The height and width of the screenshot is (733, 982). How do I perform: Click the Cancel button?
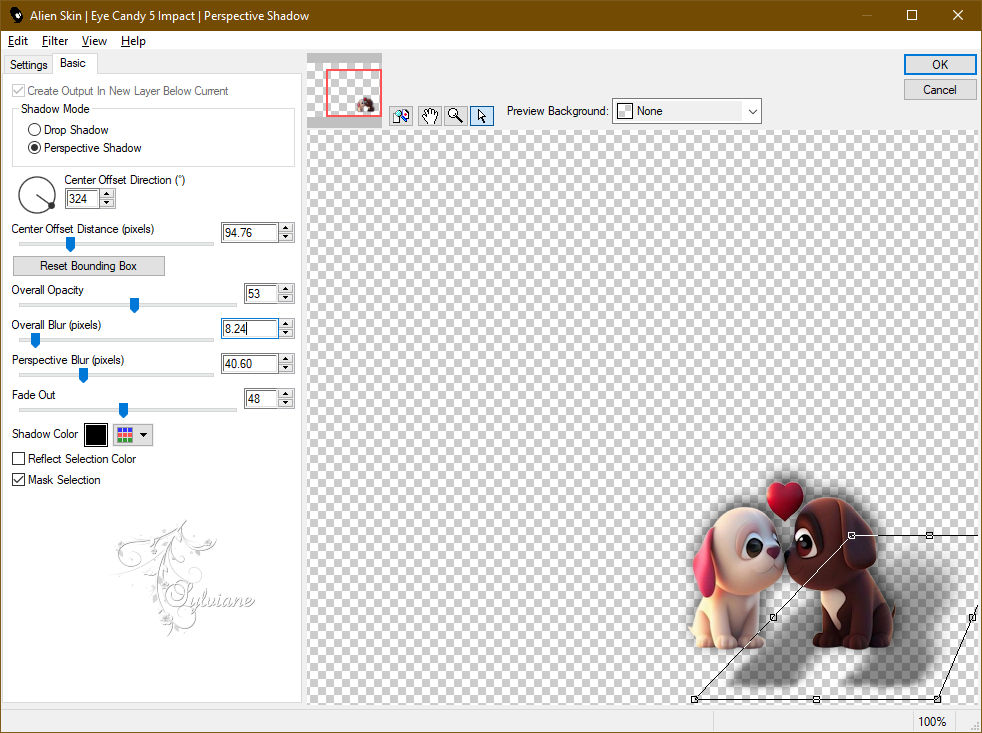[x=939, y=90]
